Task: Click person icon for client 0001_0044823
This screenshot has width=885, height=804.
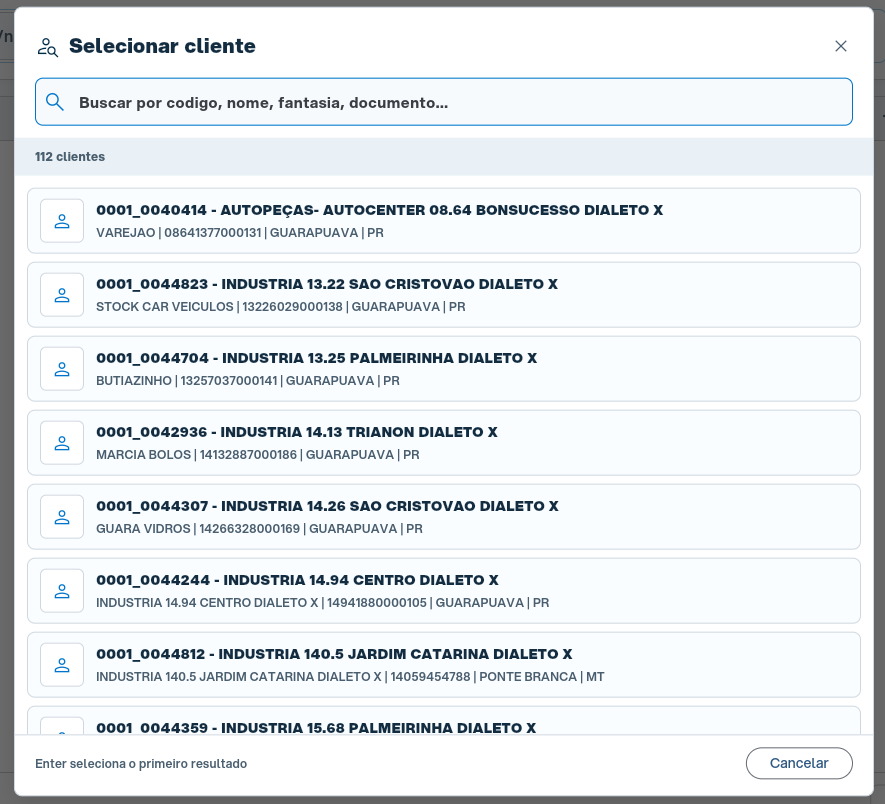Action: click(62, 295)
